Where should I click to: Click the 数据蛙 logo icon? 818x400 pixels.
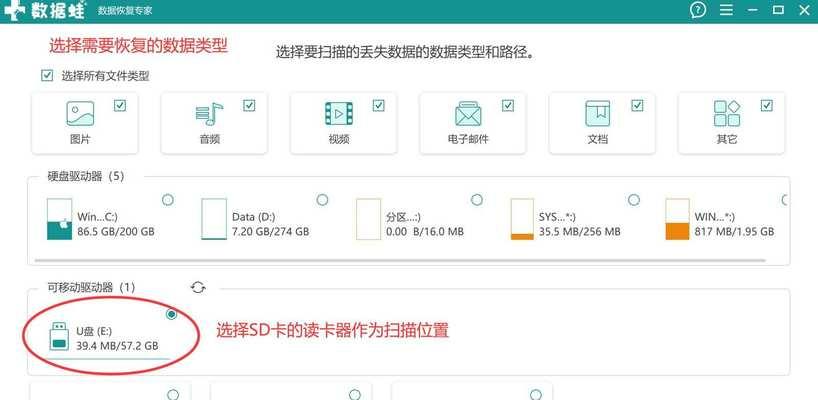[x=15, y=10]
